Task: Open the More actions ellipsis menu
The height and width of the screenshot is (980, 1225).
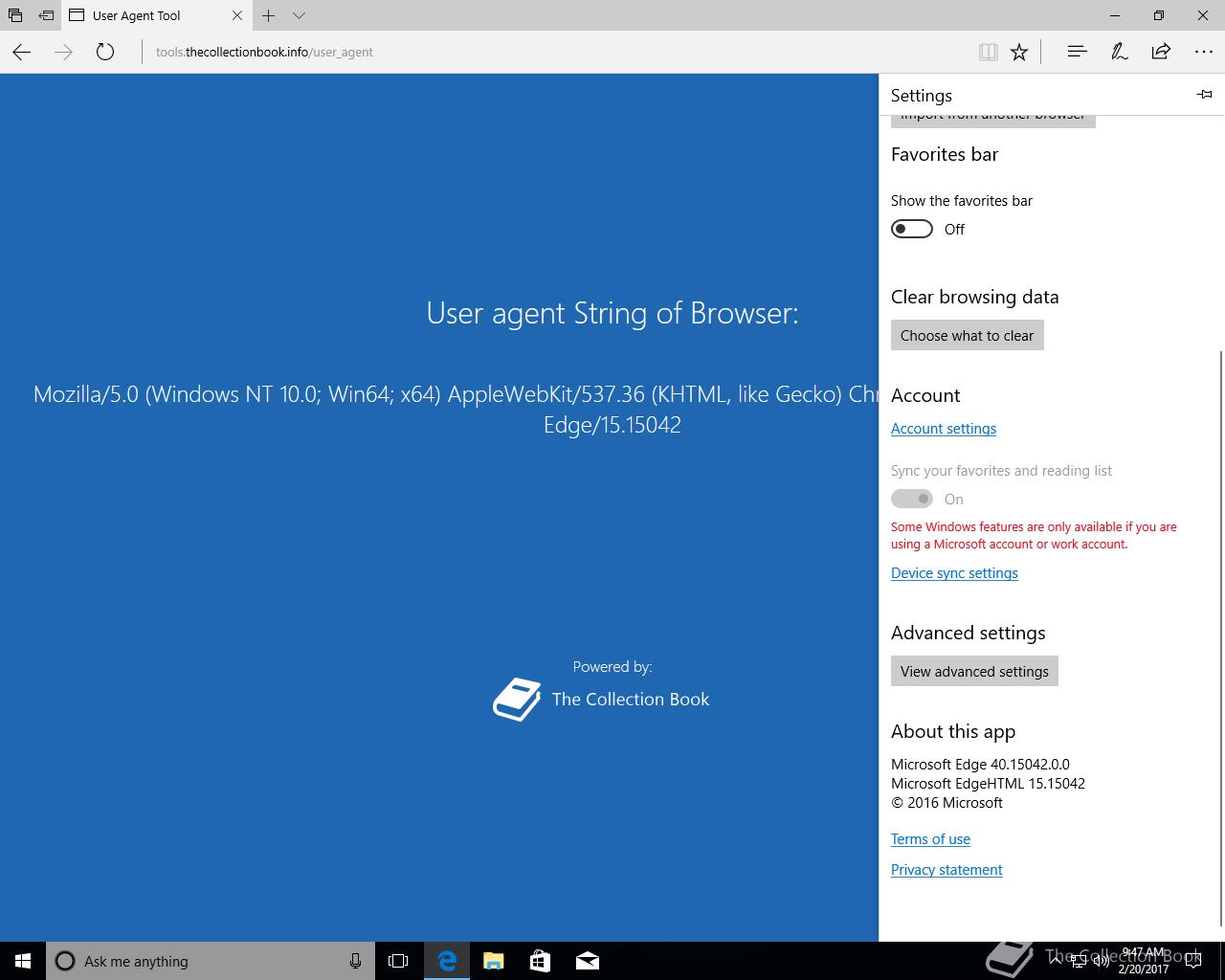Action: point(1204,52)
